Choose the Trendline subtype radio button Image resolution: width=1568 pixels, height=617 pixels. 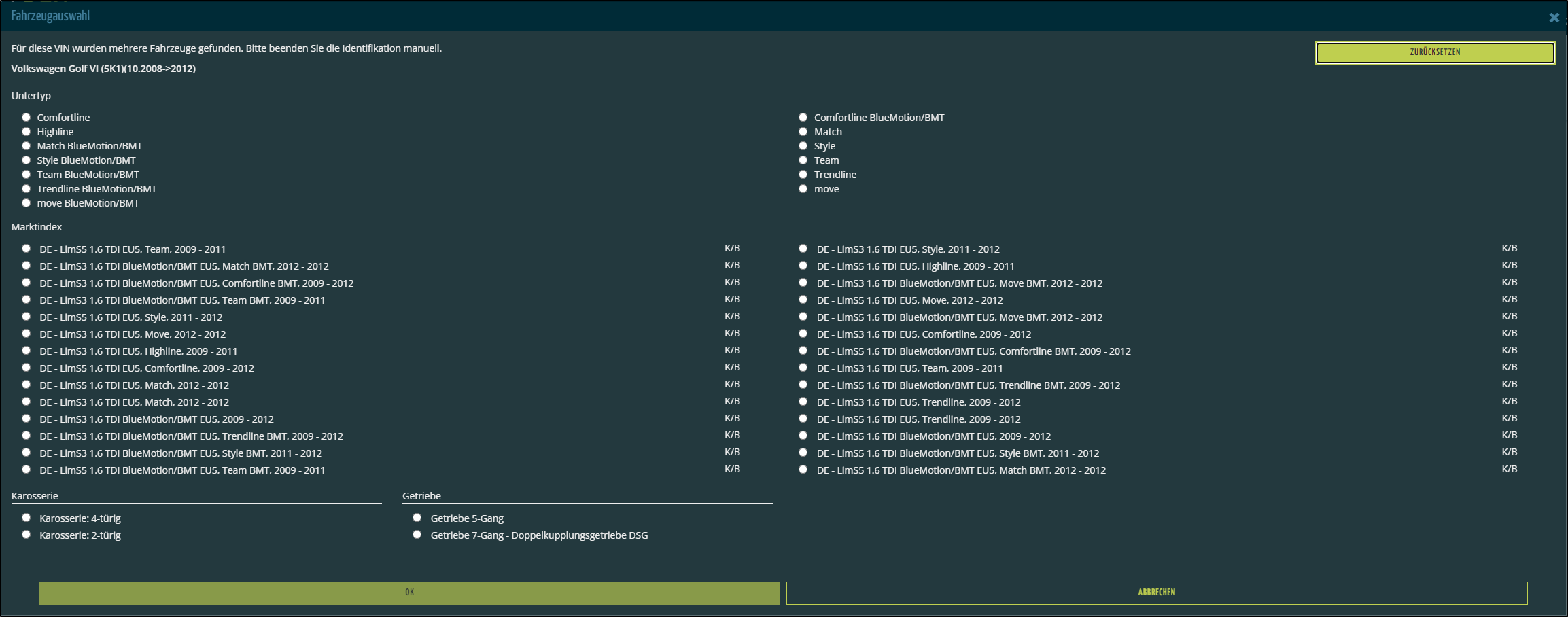coord(803,175)
